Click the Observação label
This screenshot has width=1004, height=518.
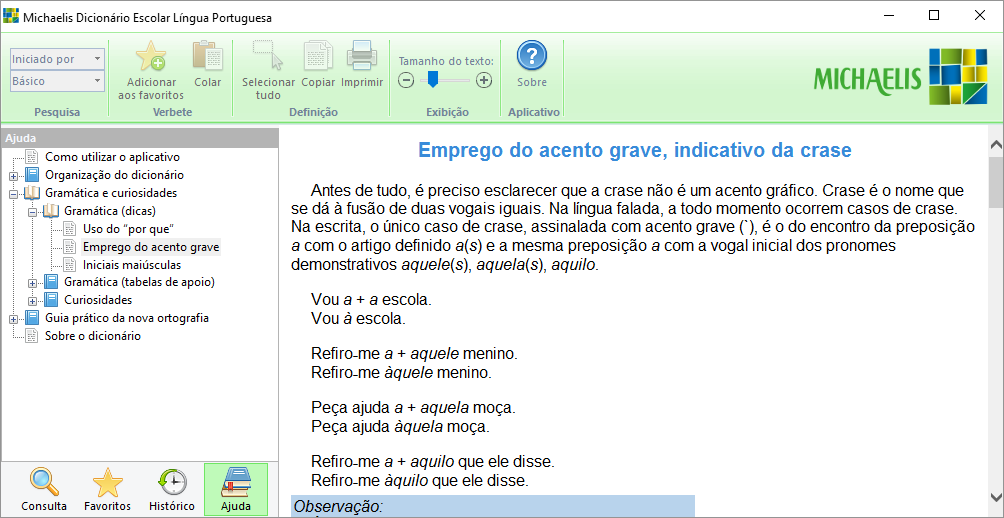[338, 506]
